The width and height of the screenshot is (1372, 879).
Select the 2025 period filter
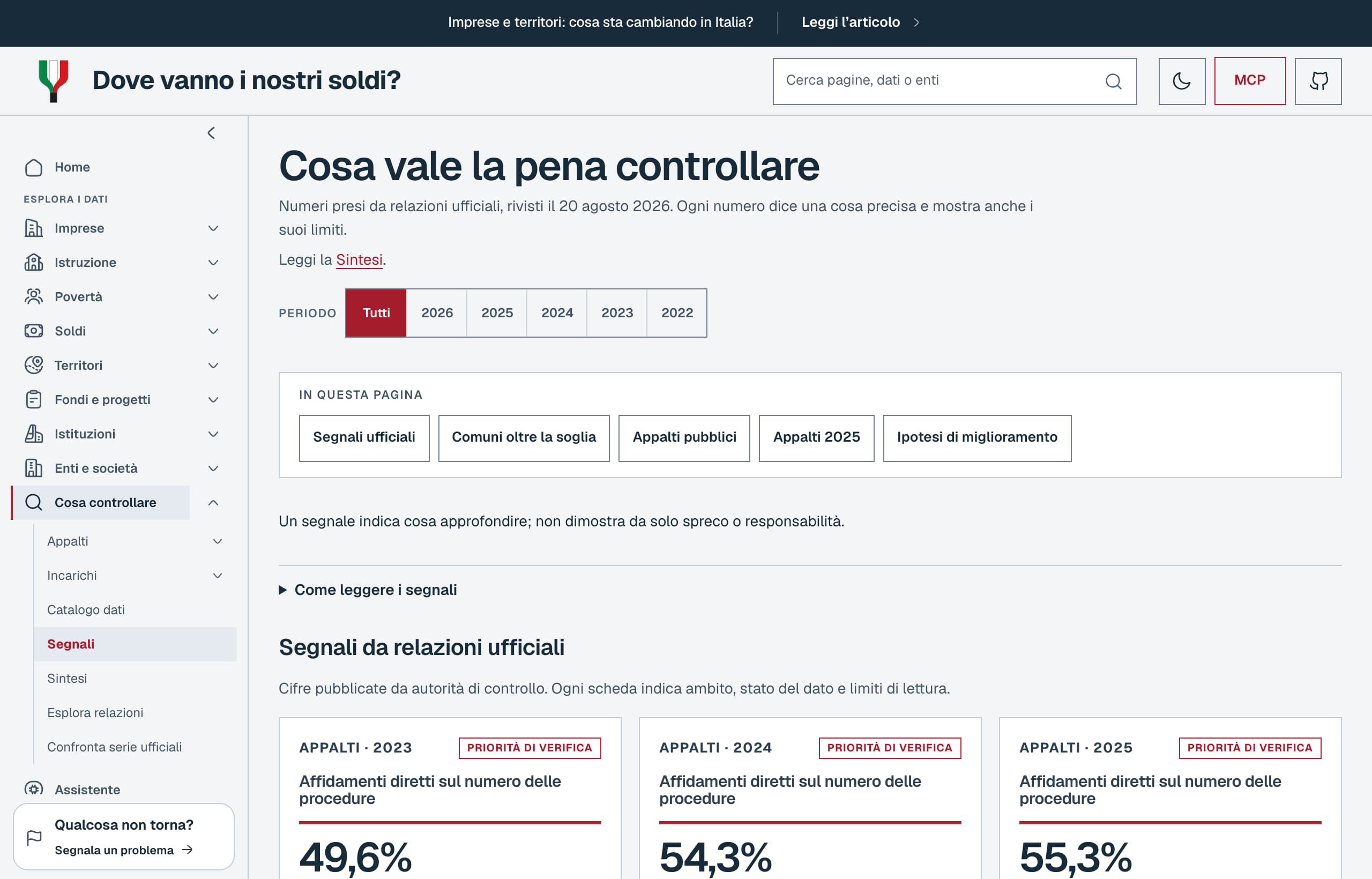496,313
